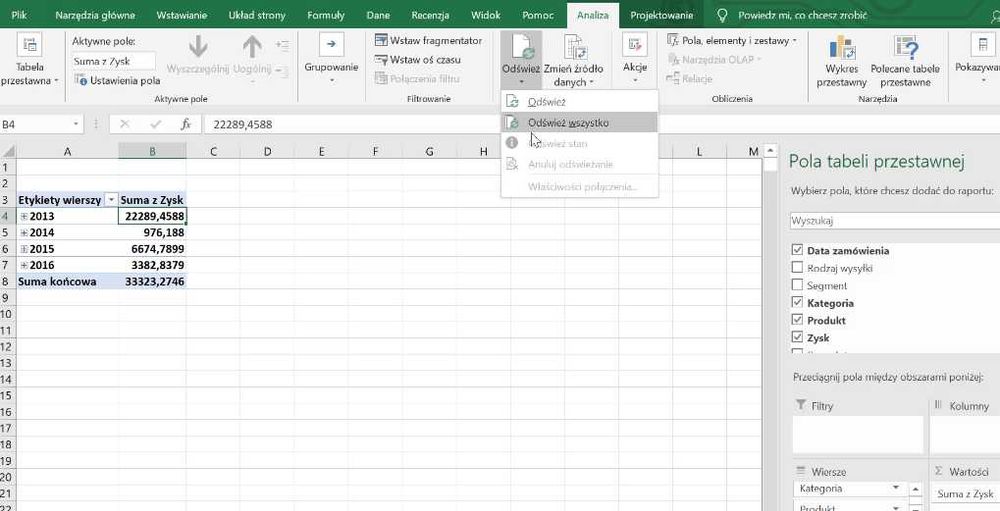Image resolution: width=1000 pixels, height=511 pixels.
Task: Open the Pomoc tab
Action: click(538, 15)
